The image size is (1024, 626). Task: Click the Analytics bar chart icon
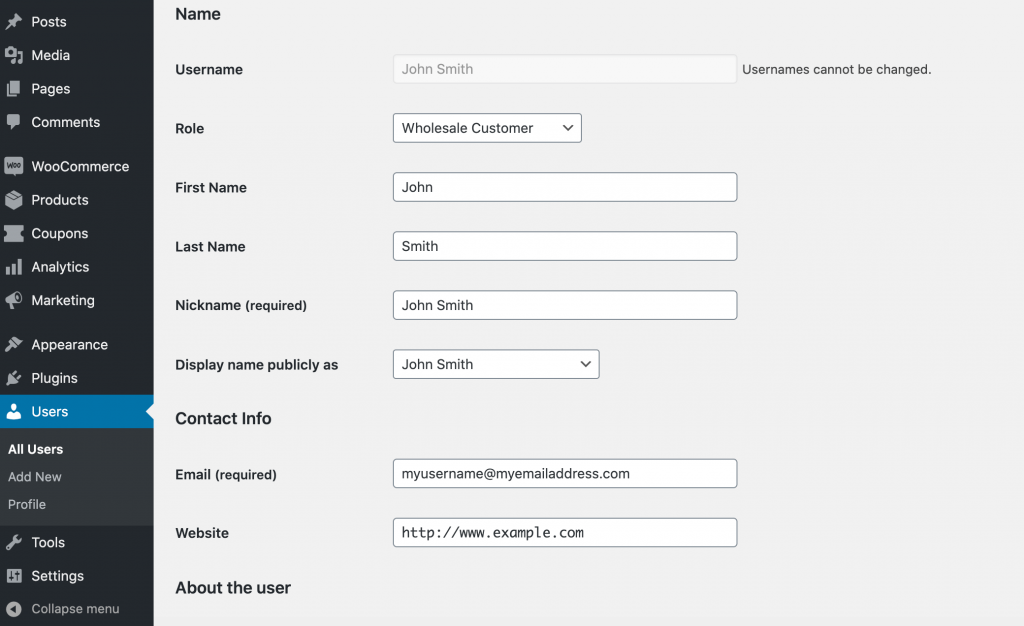point(14,267)
